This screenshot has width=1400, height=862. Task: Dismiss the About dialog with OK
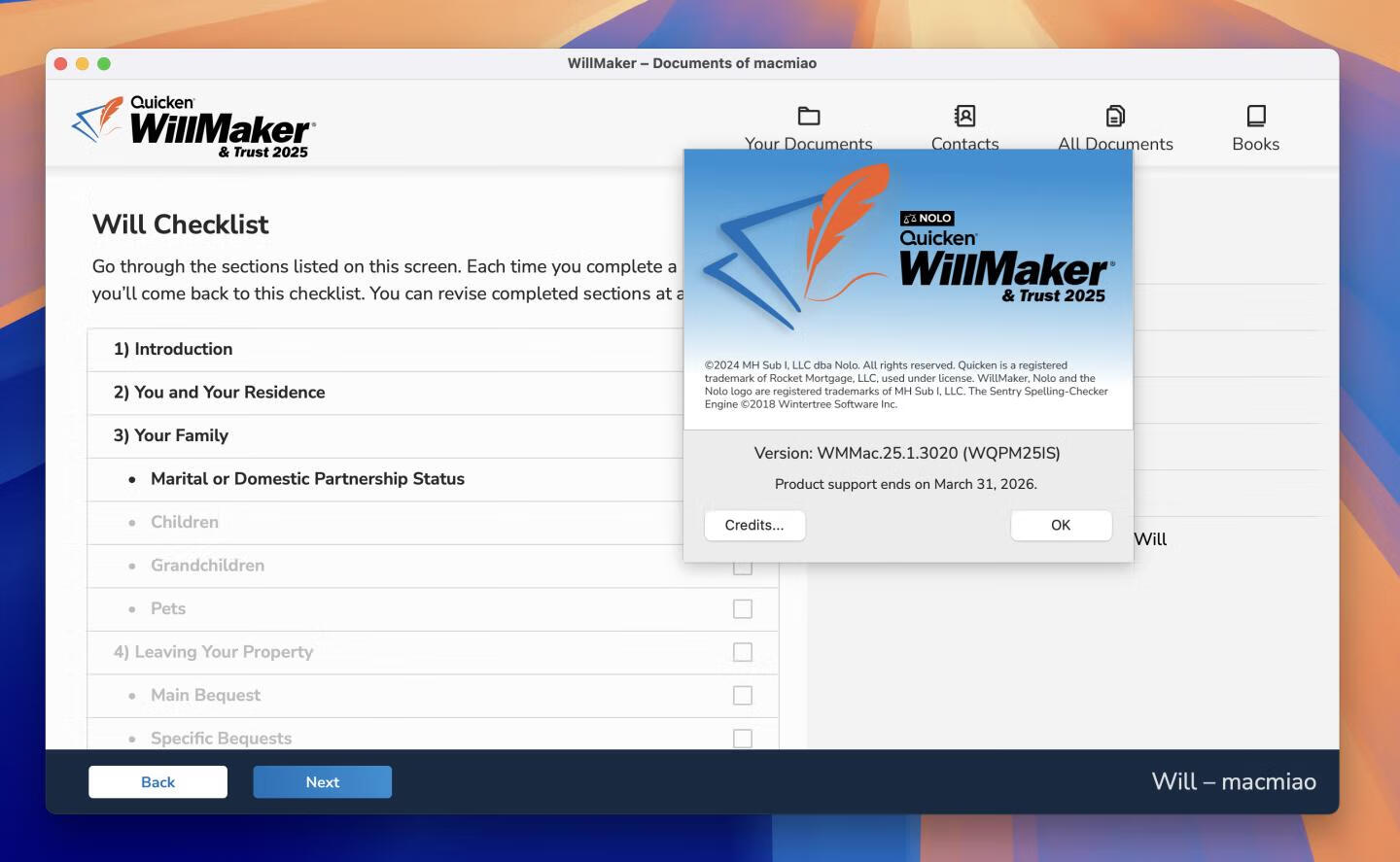pyautogui.click(x=1061, y=525)
